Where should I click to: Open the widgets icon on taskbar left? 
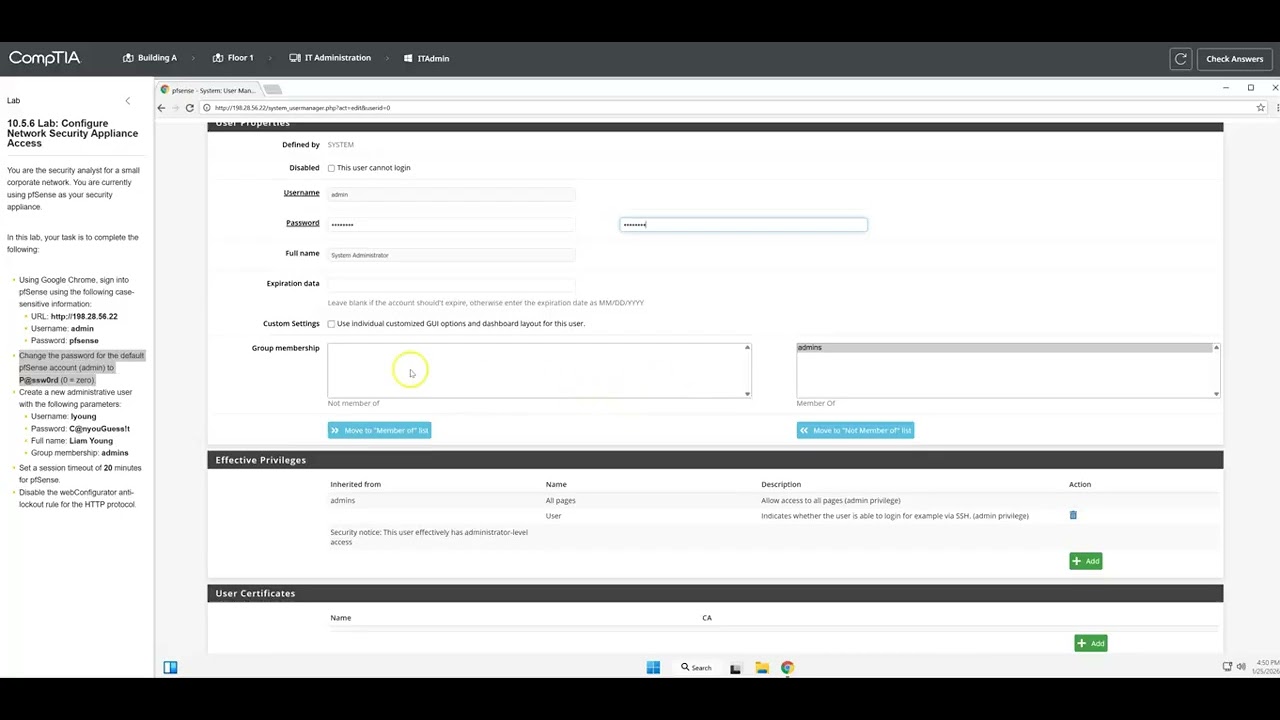coord(170,667)
